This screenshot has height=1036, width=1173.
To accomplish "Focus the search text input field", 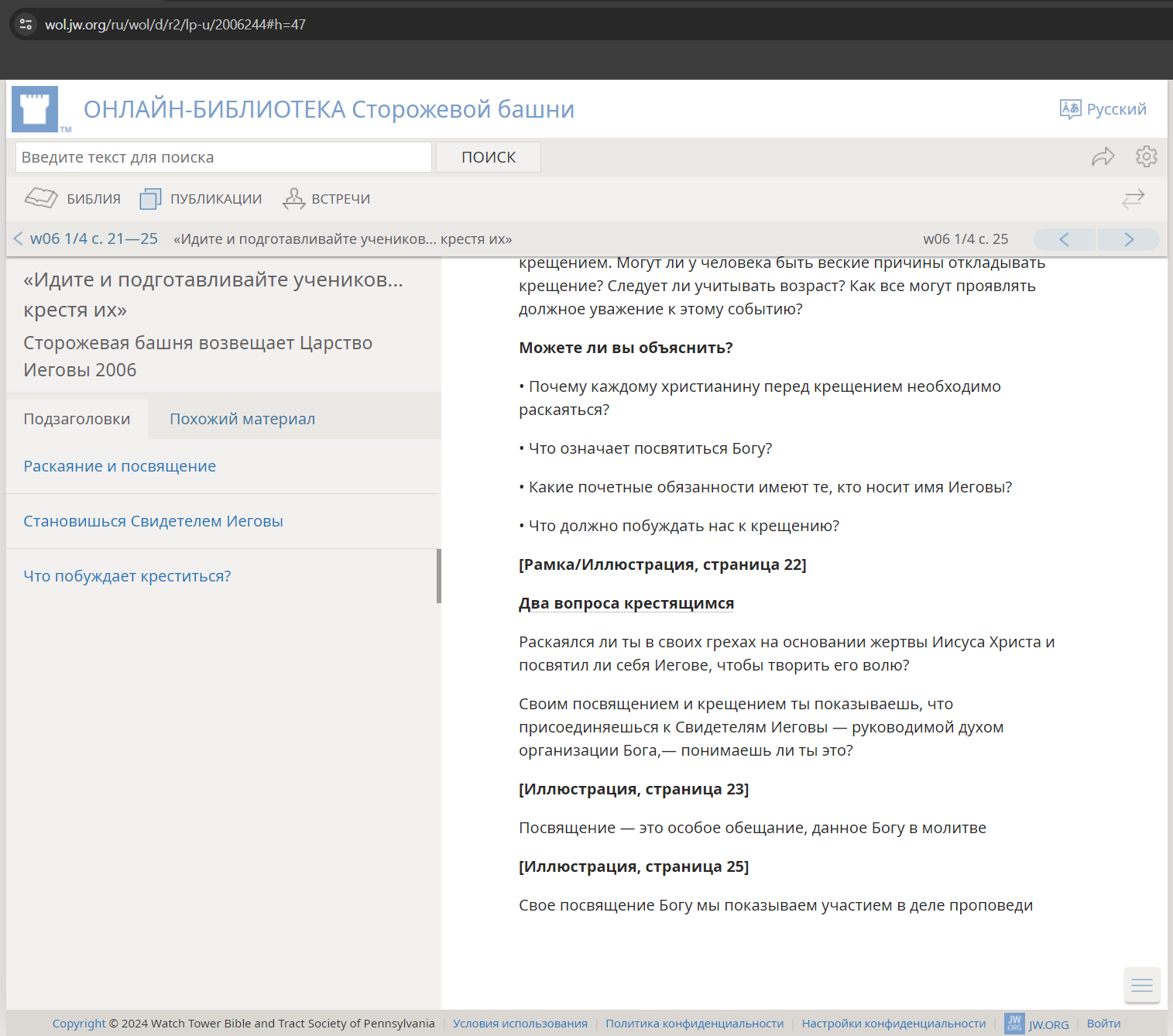I will (x=224, y=157).
